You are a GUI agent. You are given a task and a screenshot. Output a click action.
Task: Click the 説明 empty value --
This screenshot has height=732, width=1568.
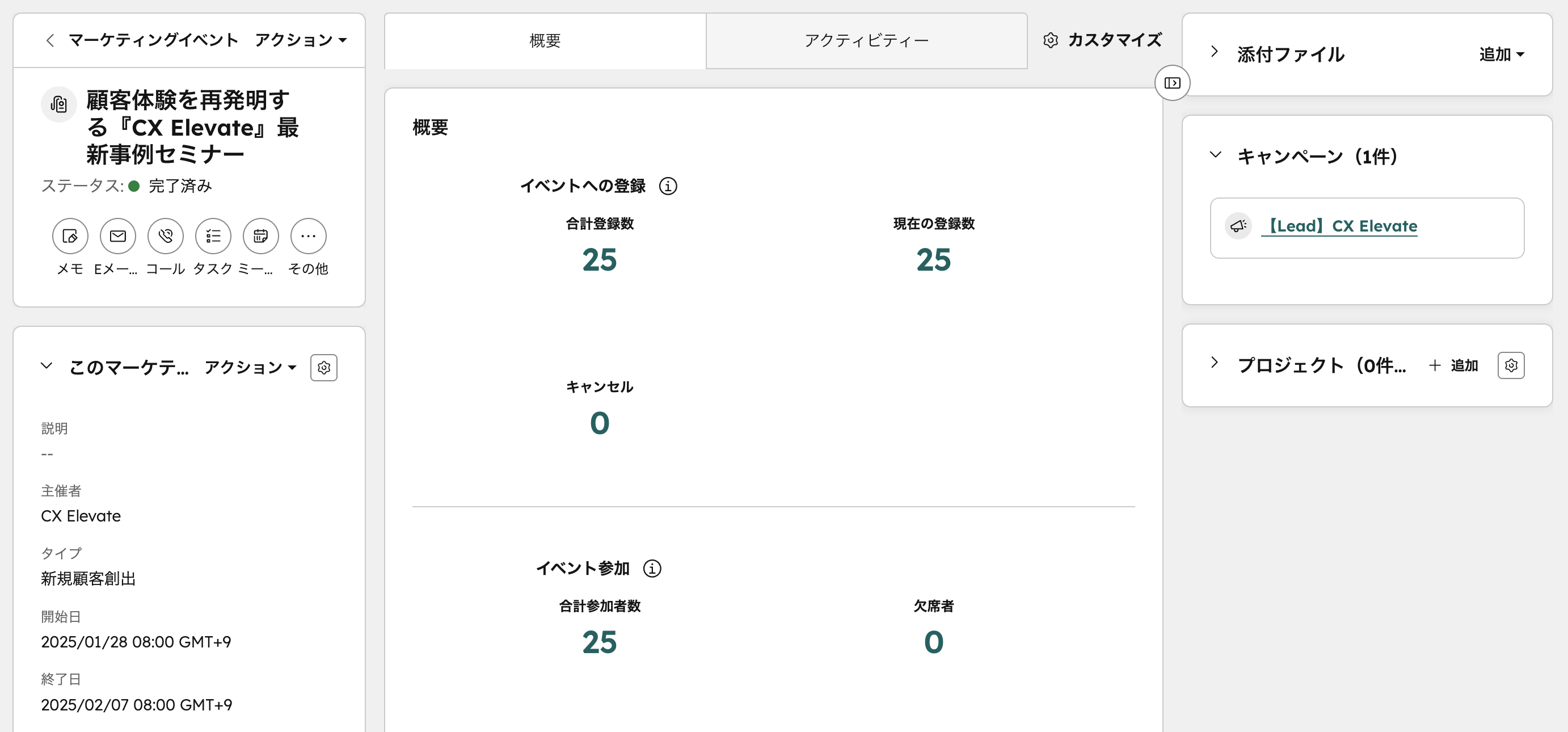coord(47,455)
